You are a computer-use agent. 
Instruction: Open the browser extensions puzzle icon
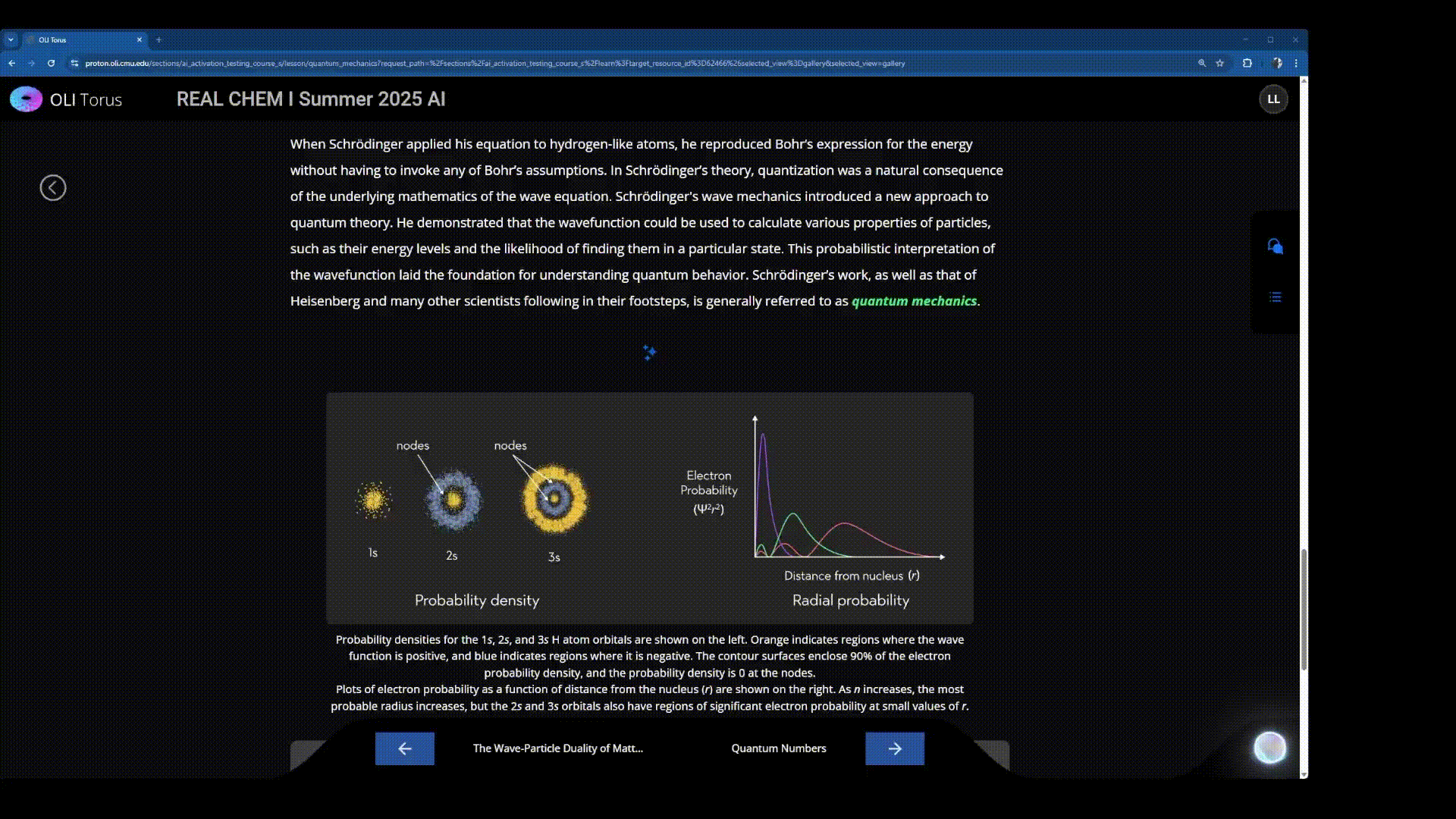click(x=1247, y=63)
